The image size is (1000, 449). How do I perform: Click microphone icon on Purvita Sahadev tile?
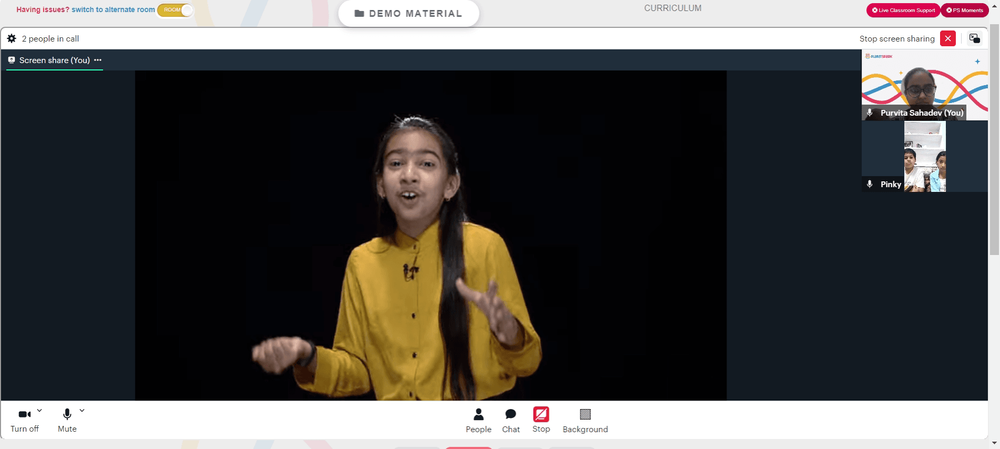869,112
